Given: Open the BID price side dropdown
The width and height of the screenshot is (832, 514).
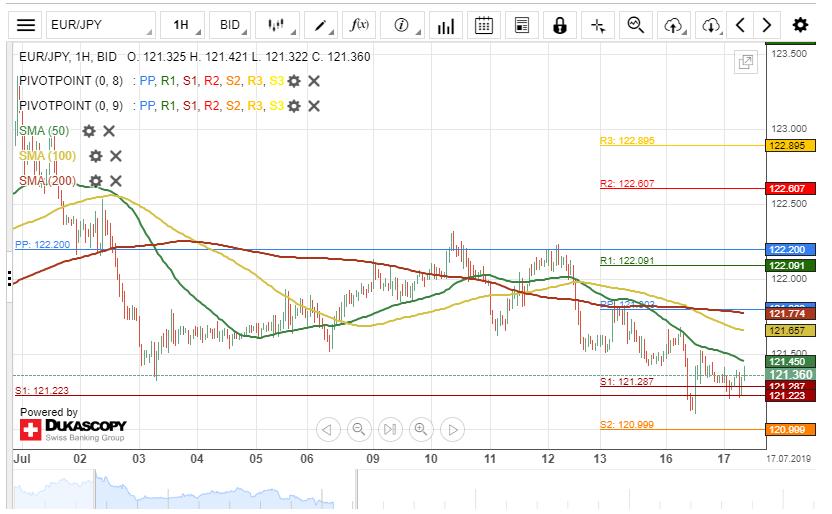Looking at the screenshot, I should click(231, 25).
